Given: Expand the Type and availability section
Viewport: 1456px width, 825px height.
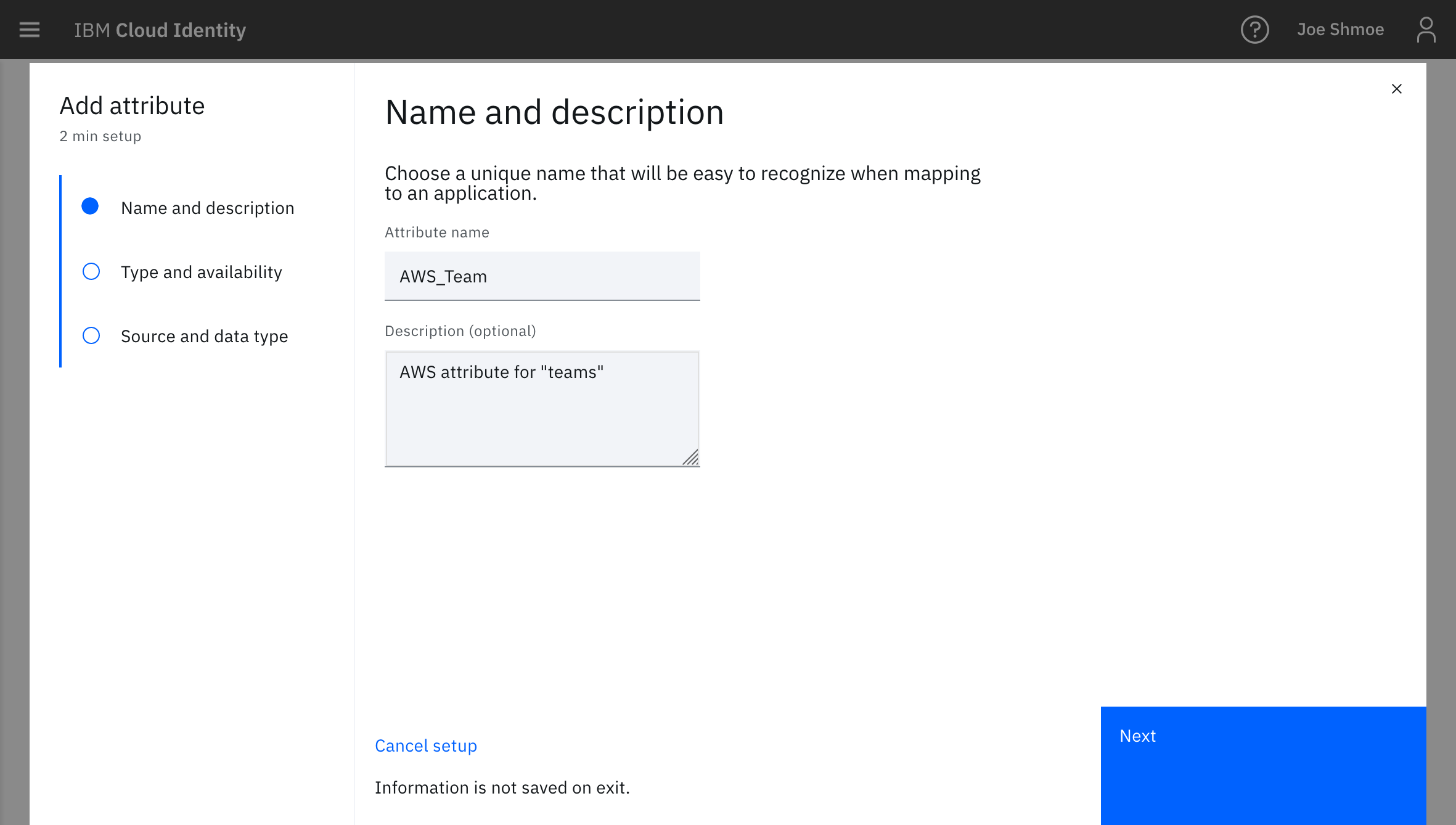Looking at the screenshot, I should 202,271.
